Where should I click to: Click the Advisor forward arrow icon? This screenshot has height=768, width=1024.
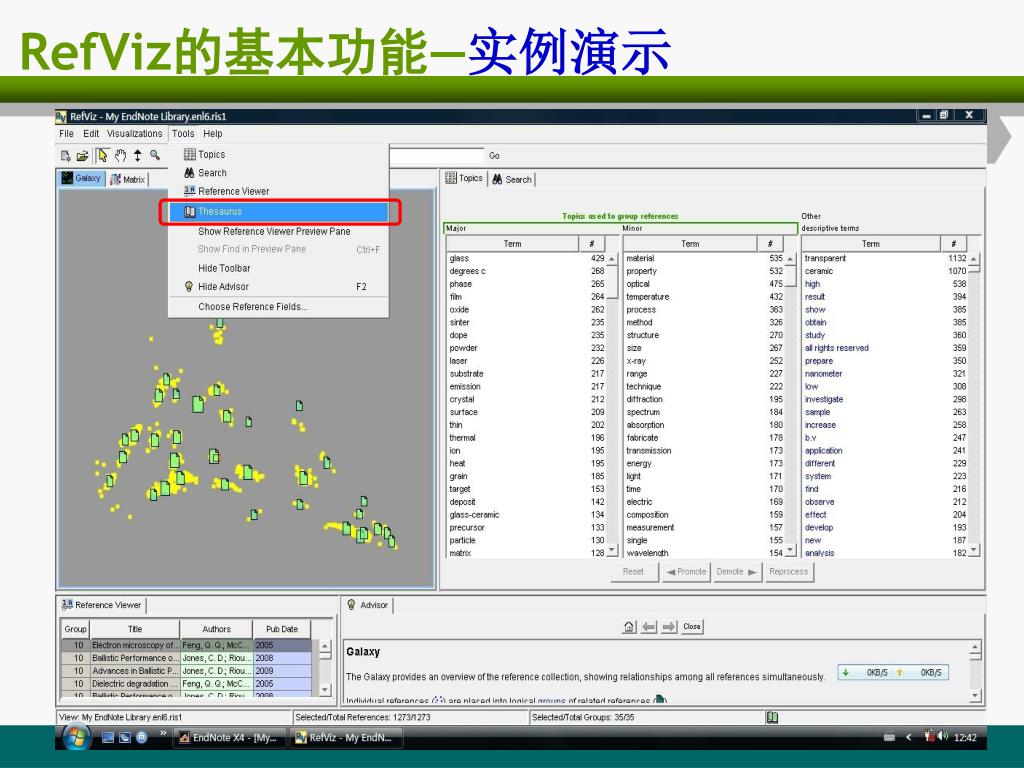(x=669, y=627)
